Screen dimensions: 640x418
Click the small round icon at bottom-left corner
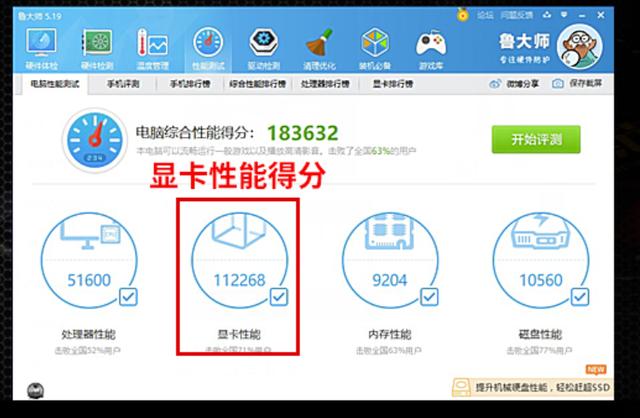pos(36,391)
